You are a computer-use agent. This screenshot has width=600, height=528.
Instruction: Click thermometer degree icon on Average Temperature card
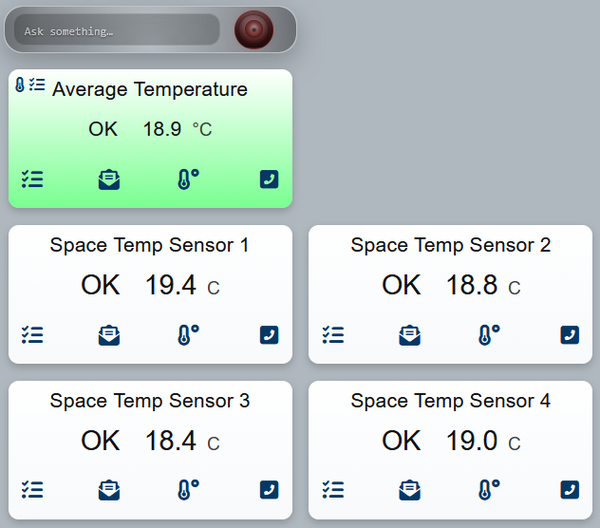[x=188, y=179]
